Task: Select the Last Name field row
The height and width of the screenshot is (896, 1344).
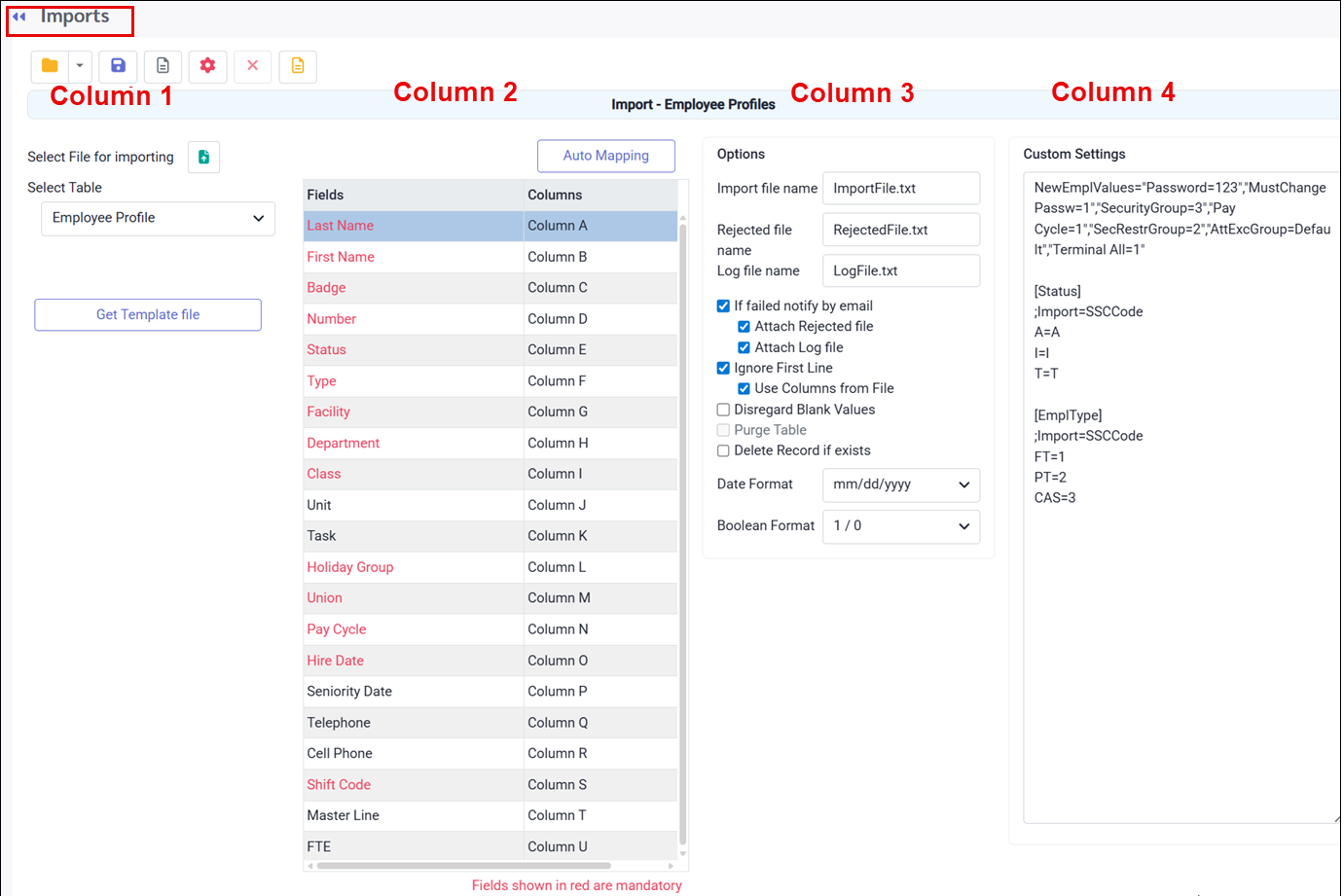Action: (414, 226)
